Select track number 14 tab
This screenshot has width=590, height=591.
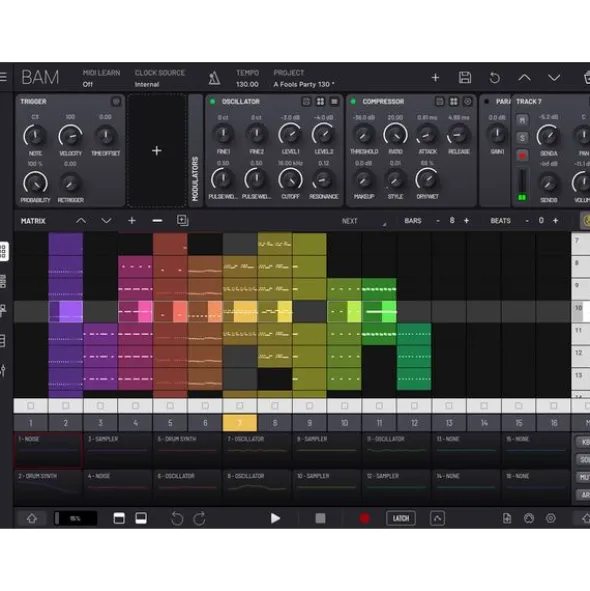coord(484,423)
